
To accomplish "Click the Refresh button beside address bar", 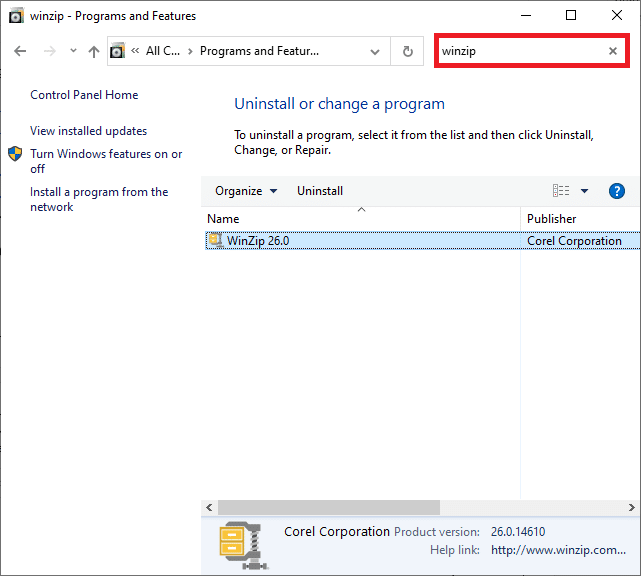I will pyautogui.click(x=407, y=51).
